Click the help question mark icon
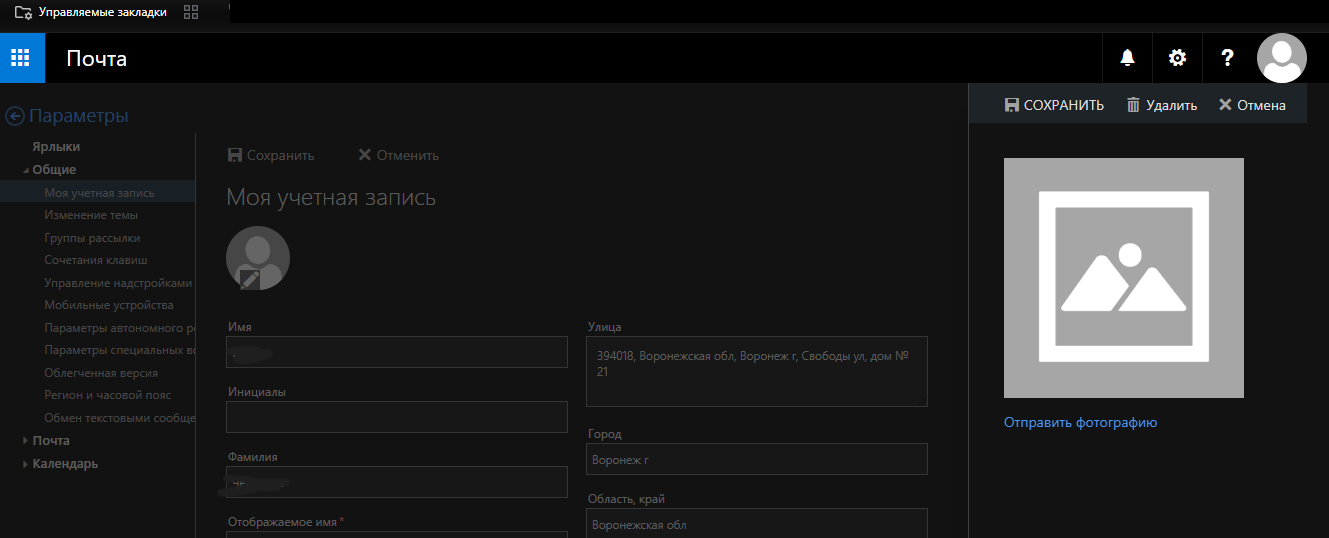1329x538 pixels. tap(1228, 58)
